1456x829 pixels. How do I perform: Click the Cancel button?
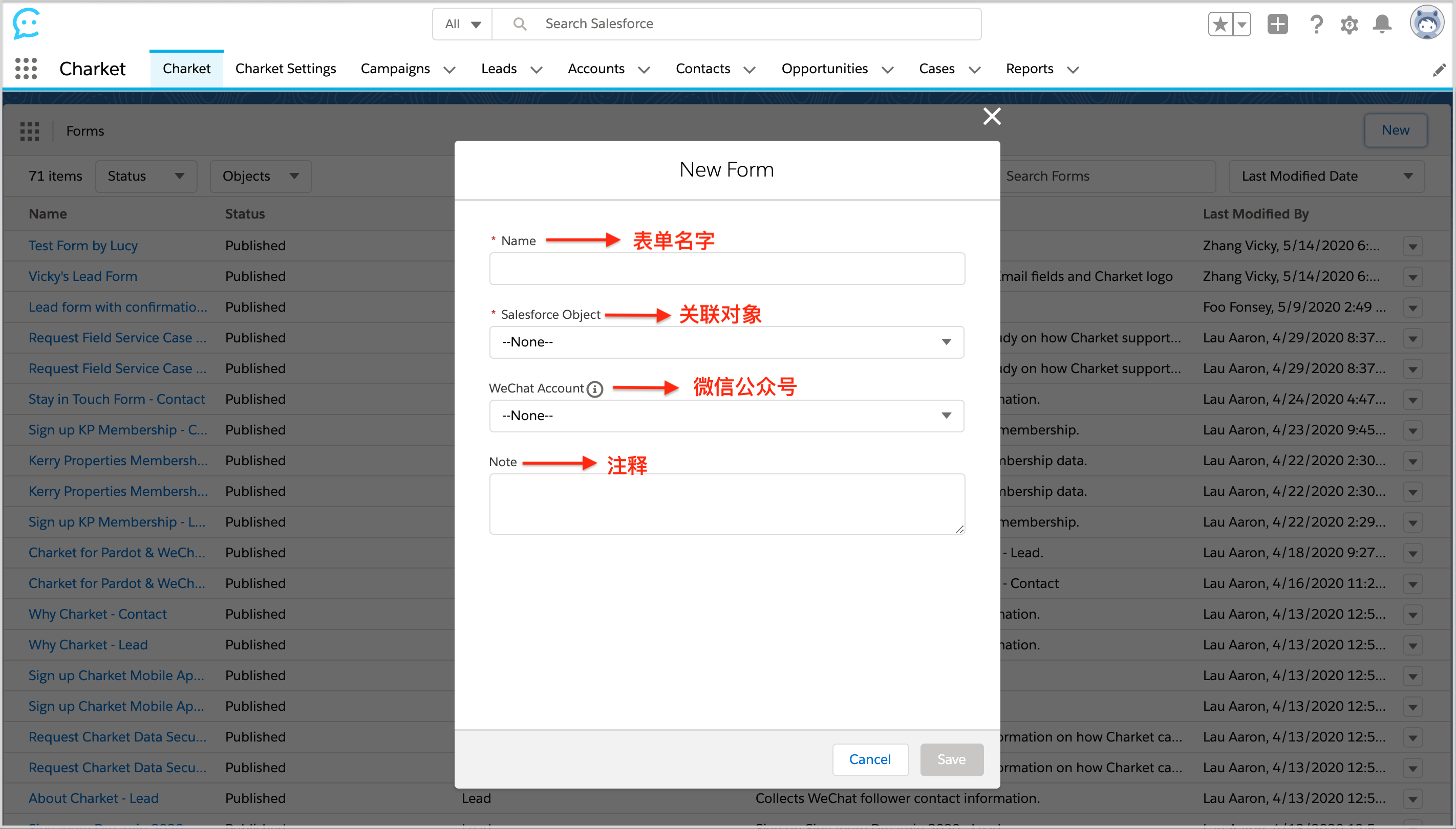[x=870, y=759]
